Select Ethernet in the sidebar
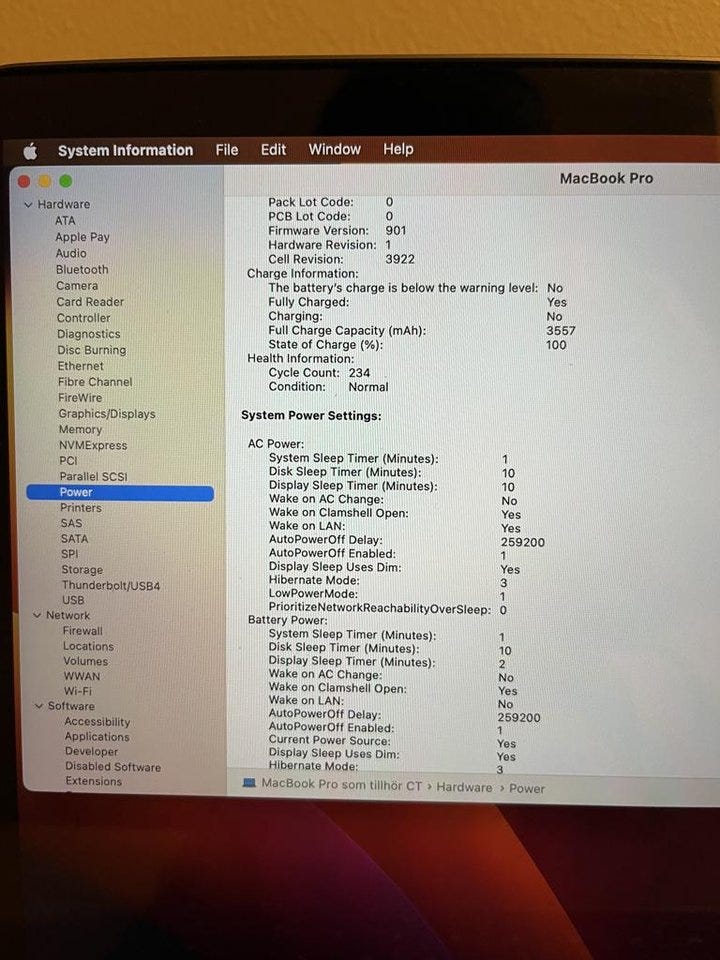 click(81, 366)
